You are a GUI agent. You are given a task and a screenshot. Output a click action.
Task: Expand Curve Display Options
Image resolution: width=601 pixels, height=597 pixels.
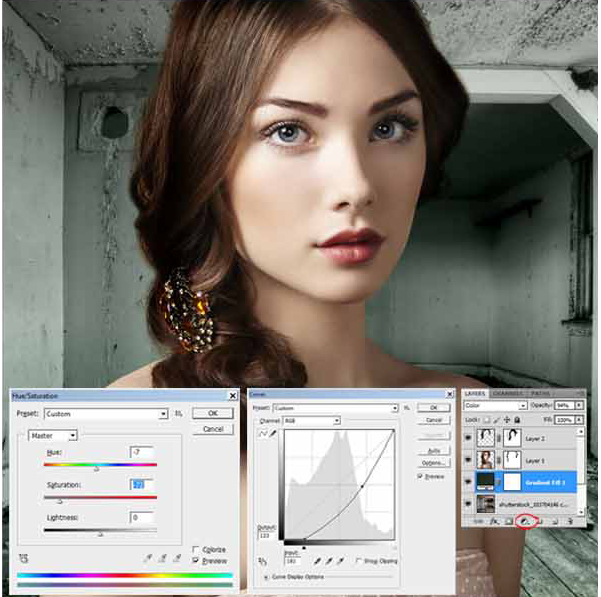[x=266, y=577]
